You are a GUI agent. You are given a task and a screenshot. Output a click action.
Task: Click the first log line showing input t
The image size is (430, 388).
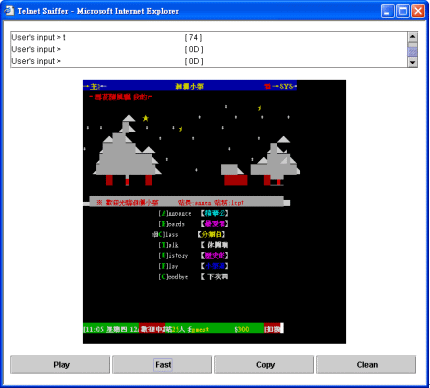pos(107,37)
